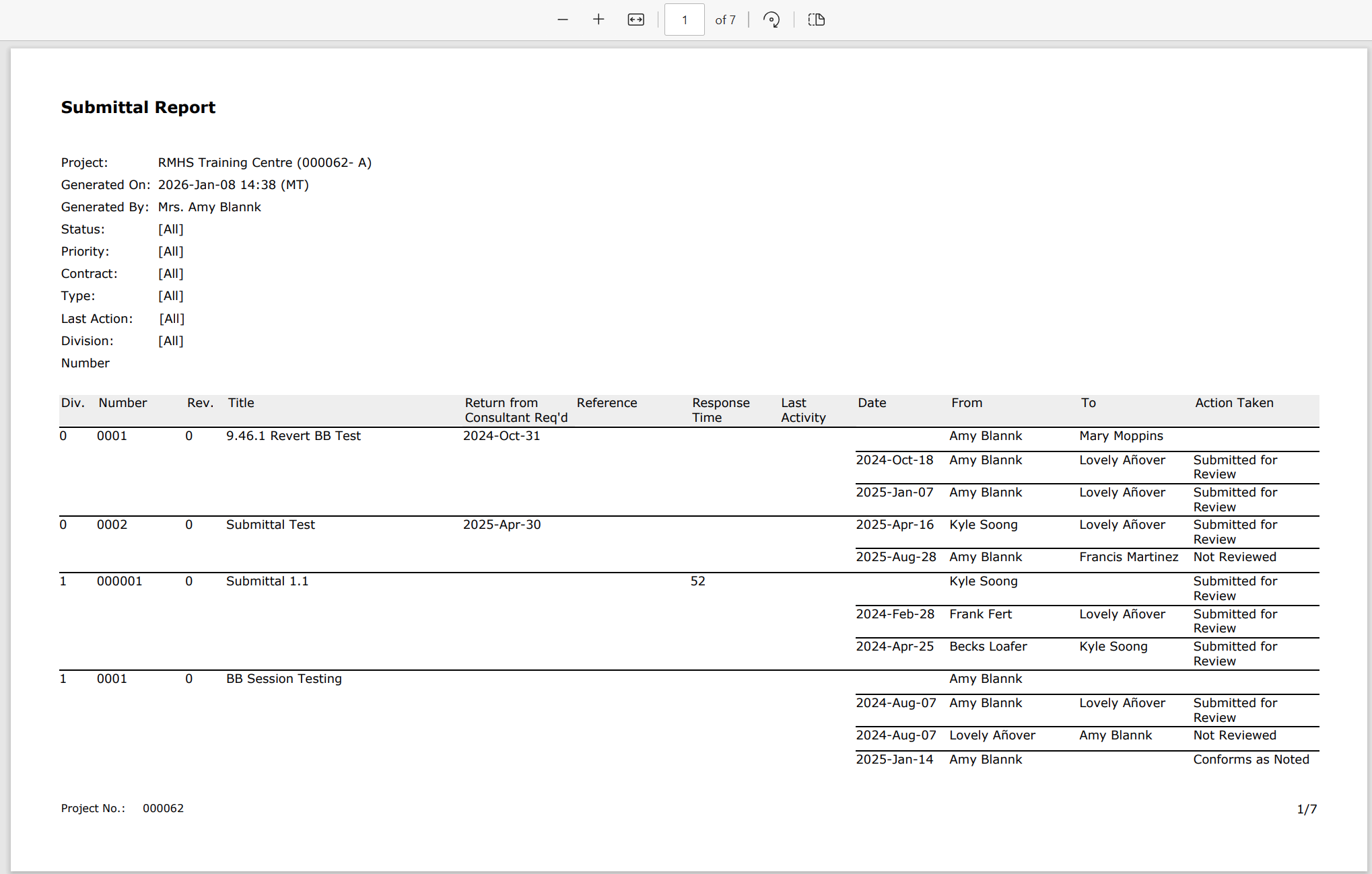Click generated date '2026-Jan-08 14:38 (MT)'
Viewport: 1372px width, 874px height.
click(x=233, y=185)
